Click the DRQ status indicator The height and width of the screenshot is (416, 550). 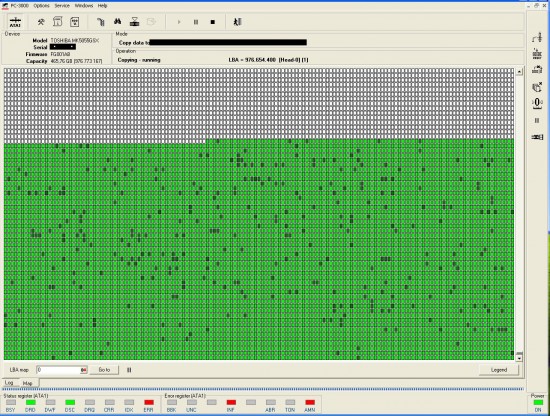89,402
